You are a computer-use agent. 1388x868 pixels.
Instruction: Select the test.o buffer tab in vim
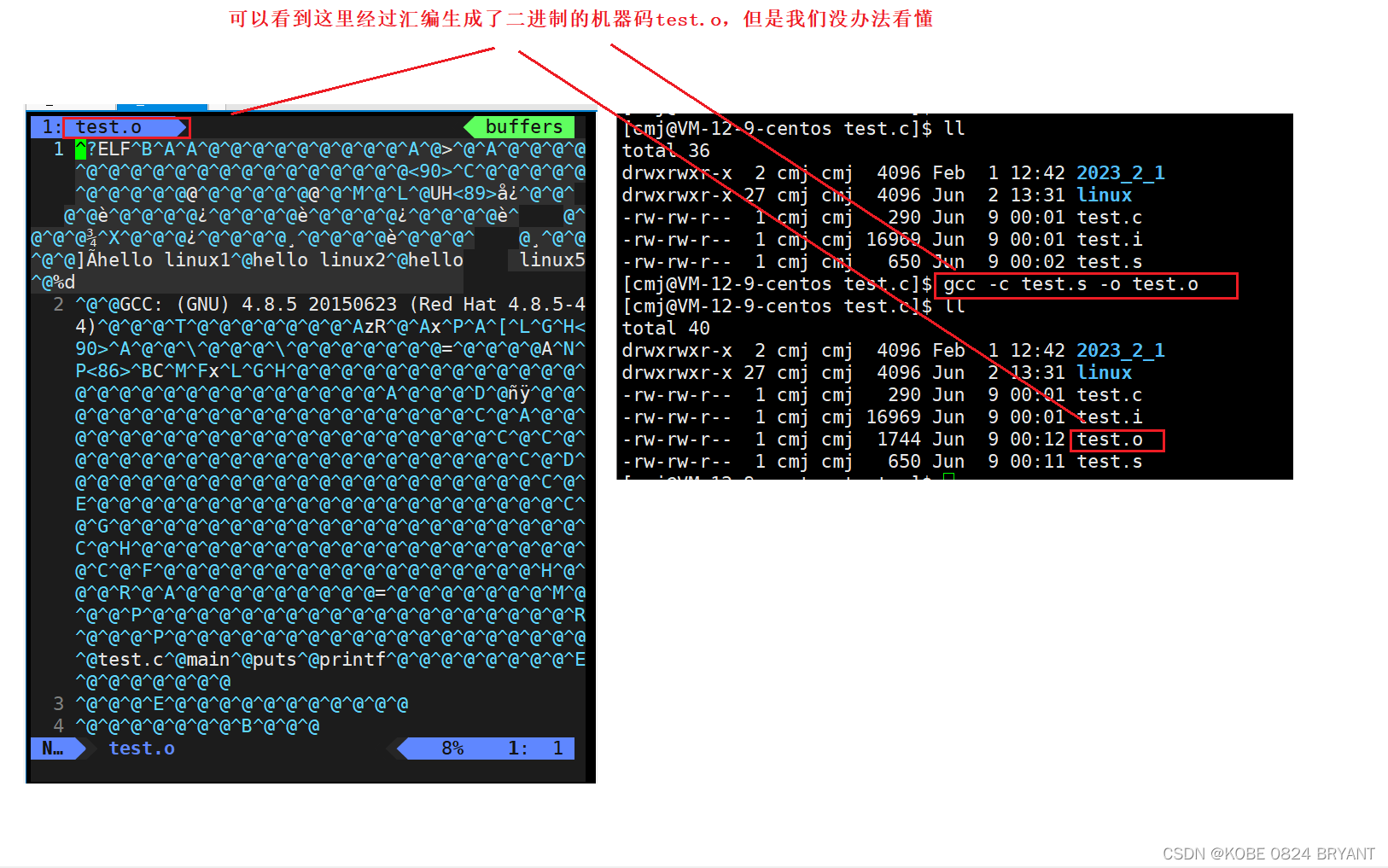108,127
